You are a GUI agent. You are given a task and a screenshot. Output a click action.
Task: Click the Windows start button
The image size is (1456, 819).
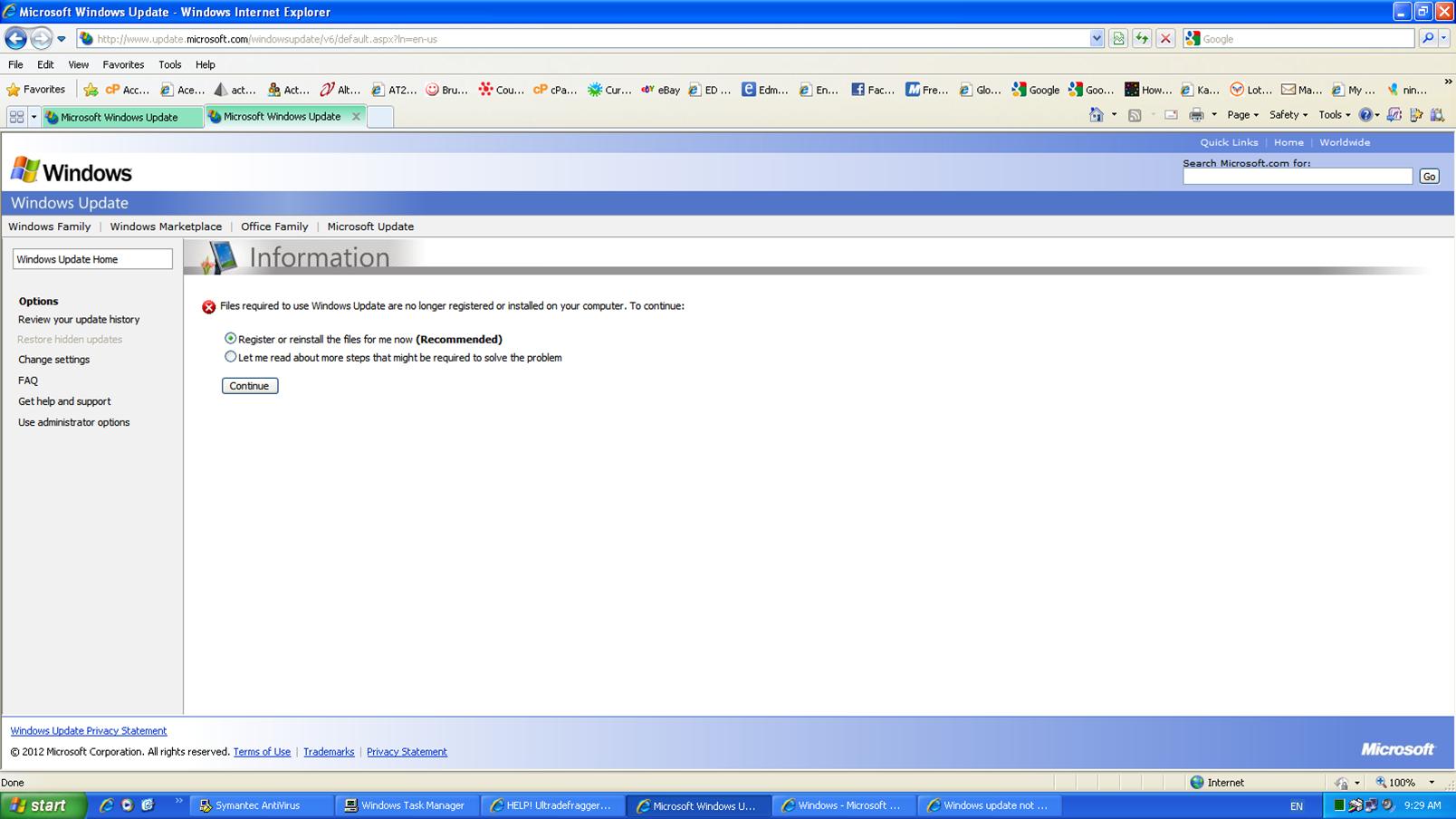(43, 805)
